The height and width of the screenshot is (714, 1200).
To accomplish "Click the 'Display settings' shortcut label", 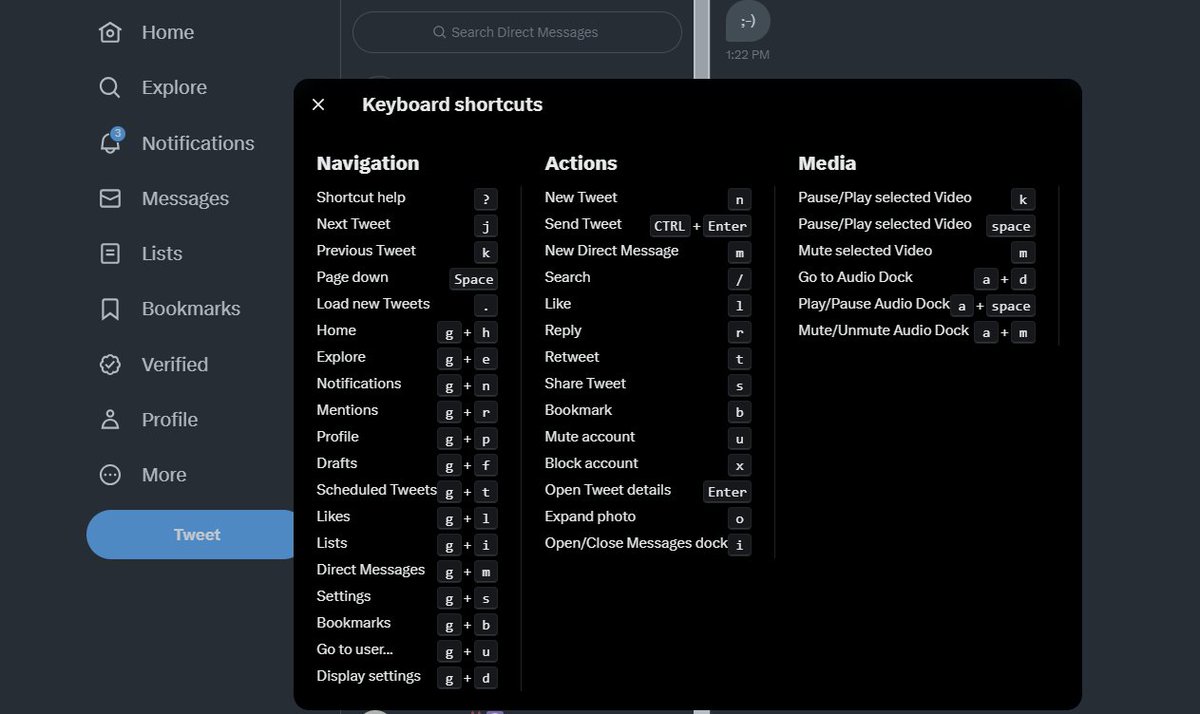I will pos(369,676).
